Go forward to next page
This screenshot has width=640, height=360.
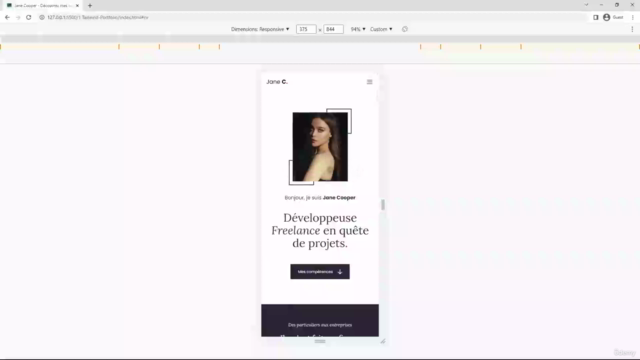[18, 18]
